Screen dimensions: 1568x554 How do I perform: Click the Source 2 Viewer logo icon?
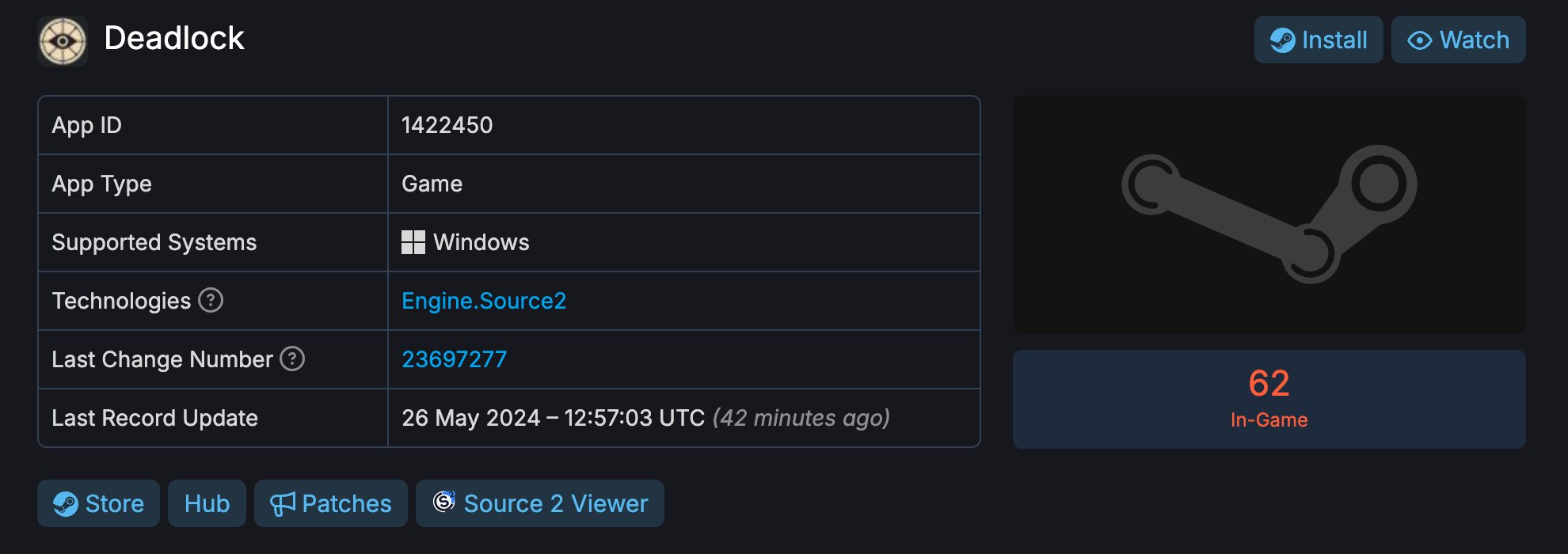[444, 501]
